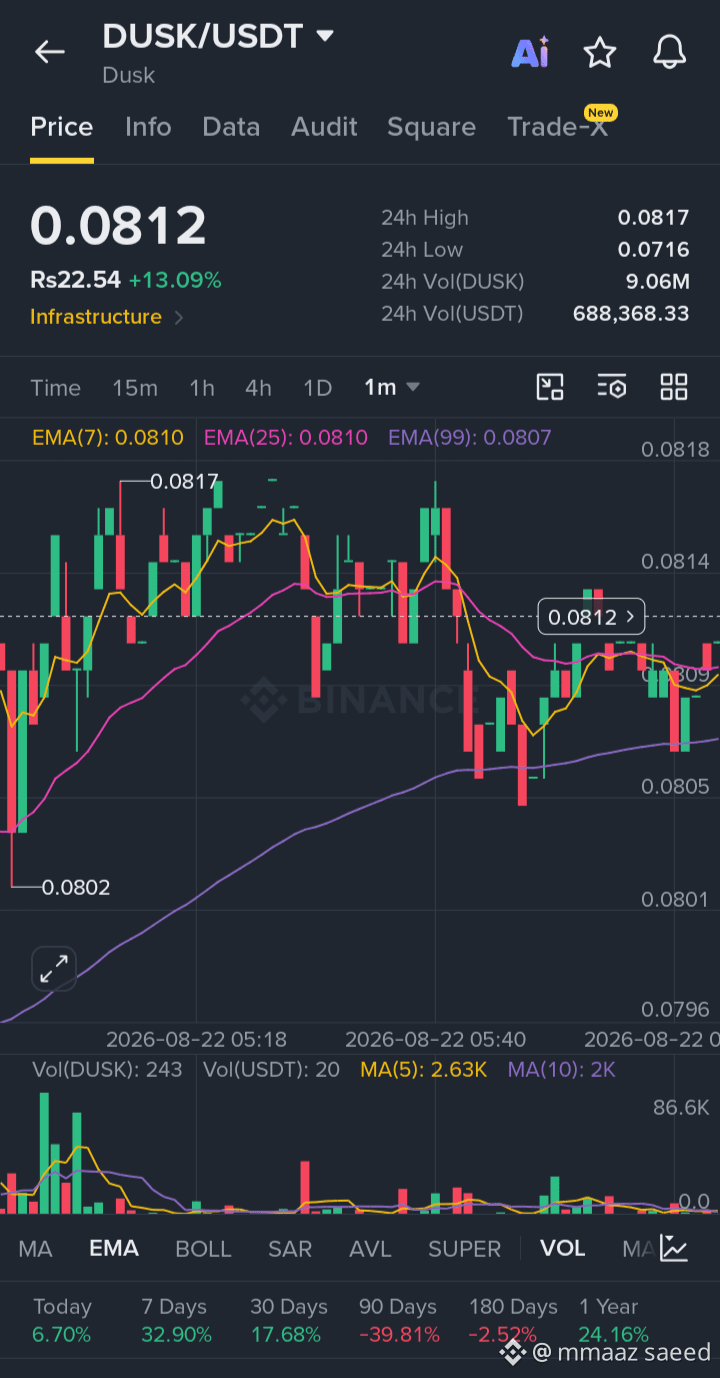Open the four-square grid layout icon
The width and height of the screenshot is (720, 1378).
coord(674,387)
